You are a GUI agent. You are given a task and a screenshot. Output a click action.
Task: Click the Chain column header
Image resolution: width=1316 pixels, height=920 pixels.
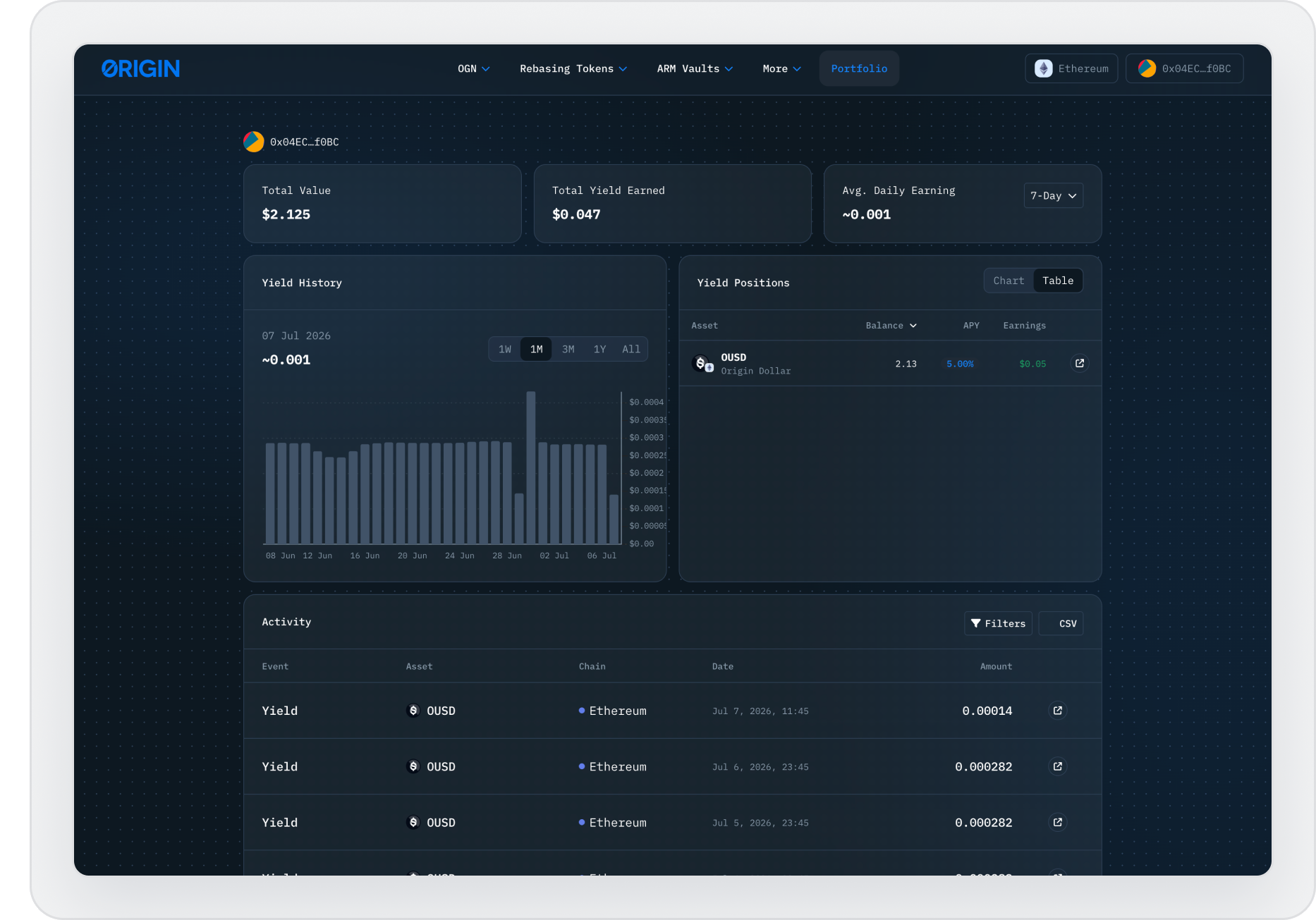(x=592, y=666)
